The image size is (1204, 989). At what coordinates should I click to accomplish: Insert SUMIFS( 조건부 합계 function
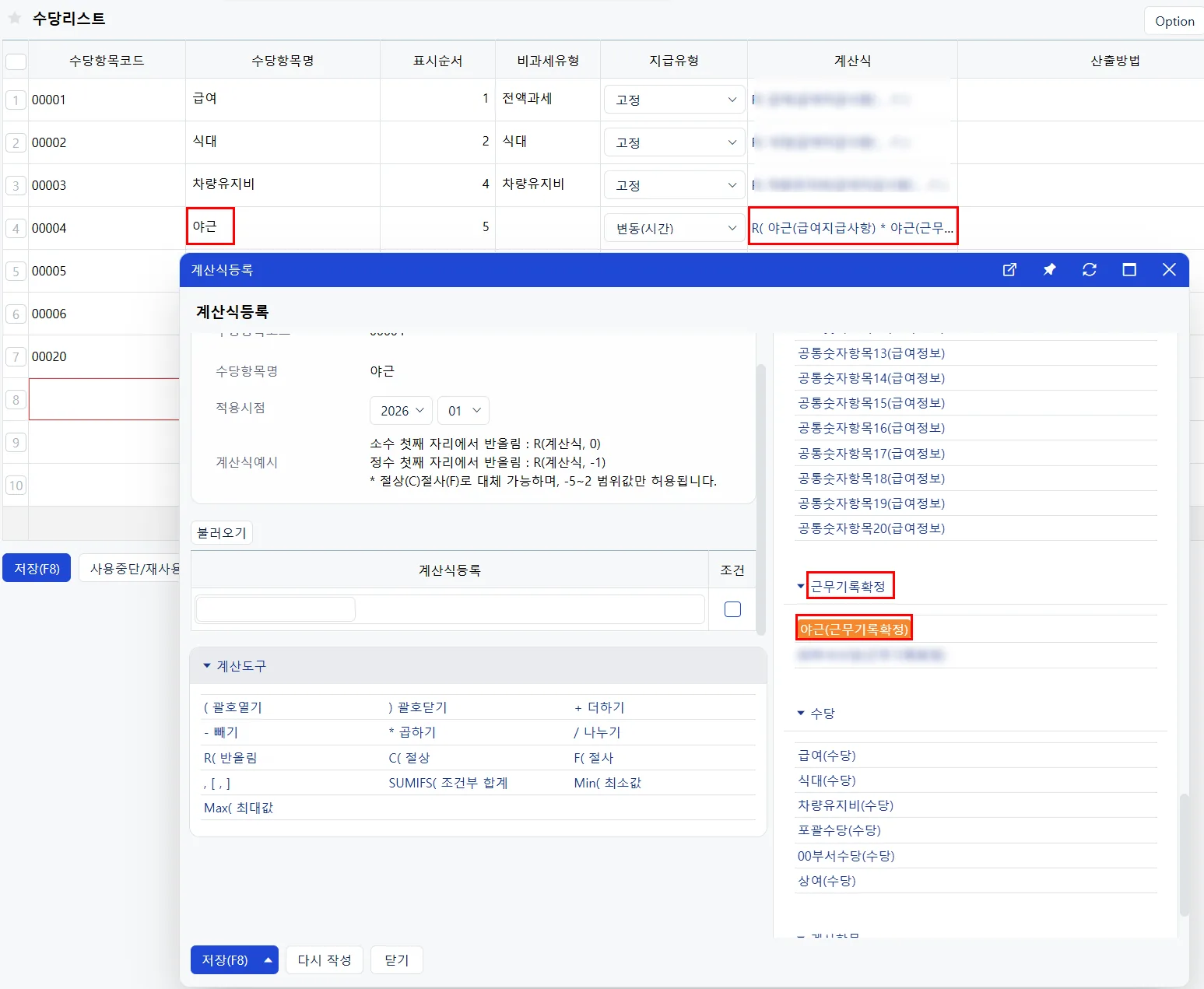[448, 783]
